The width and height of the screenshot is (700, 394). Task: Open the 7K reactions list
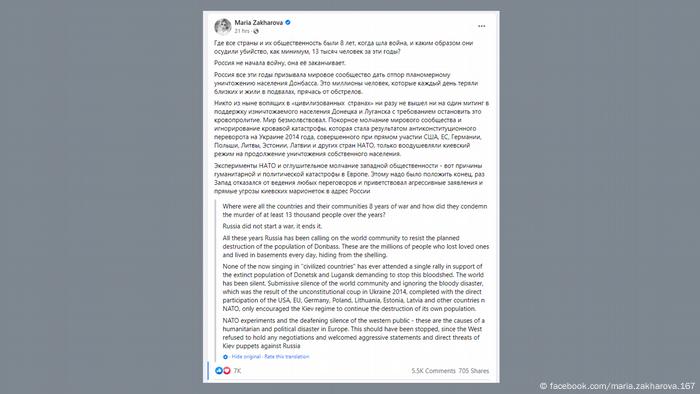(237, 371)
